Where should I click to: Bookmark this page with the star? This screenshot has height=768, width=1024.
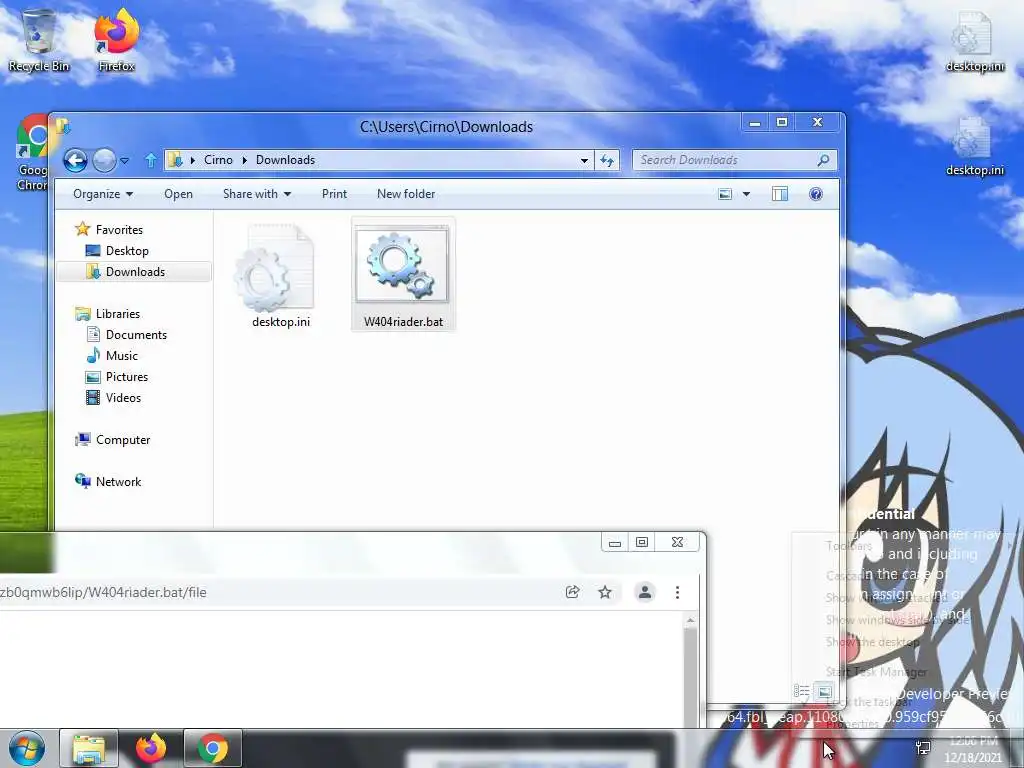point(605,592)
